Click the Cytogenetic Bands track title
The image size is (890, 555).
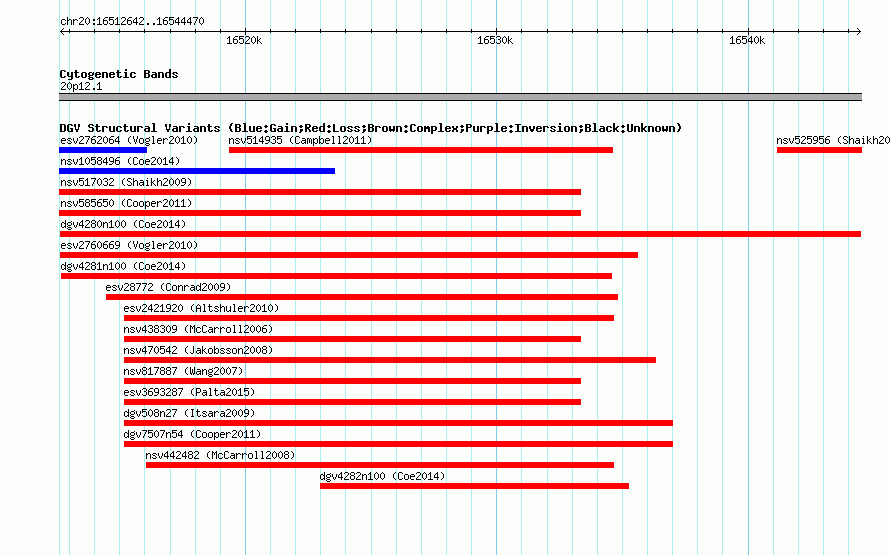click(x=119, y=74)
